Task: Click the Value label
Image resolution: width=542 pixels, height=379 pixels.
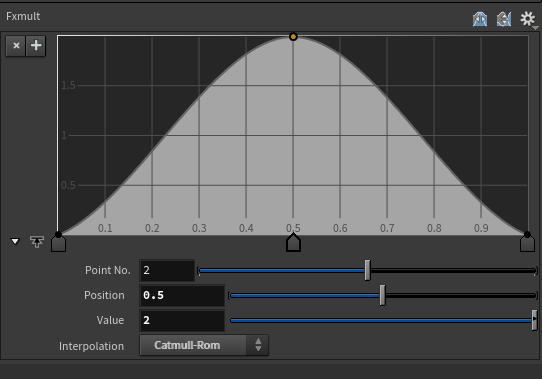Action: (x=110, y=320)
